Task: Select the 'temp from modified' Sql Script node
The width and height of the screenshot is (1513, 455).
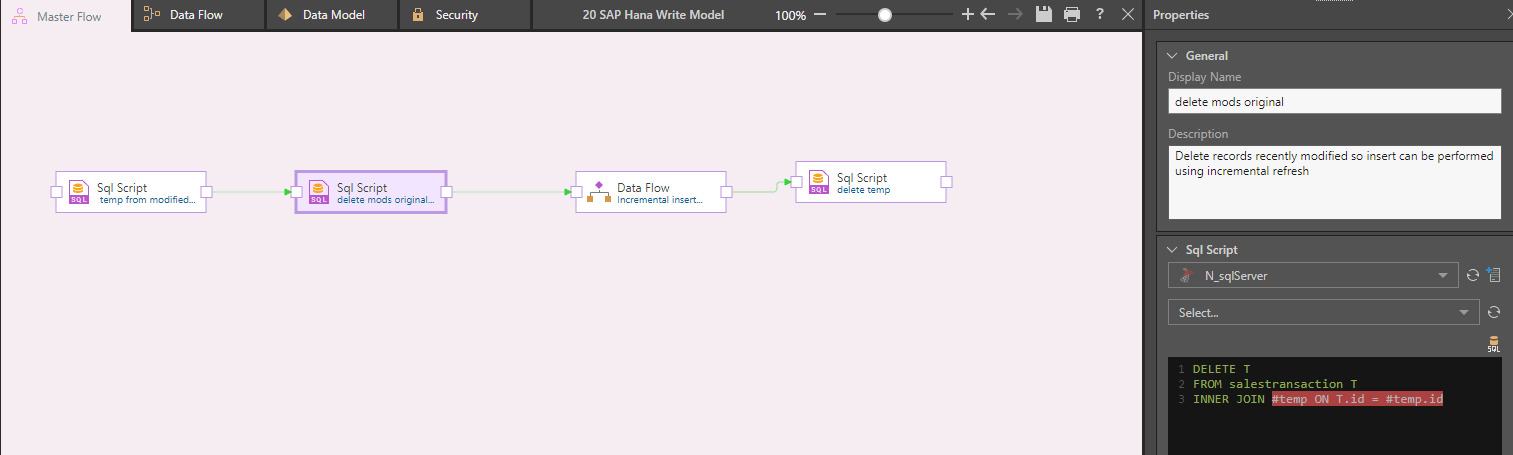Action: coord(131,192)
